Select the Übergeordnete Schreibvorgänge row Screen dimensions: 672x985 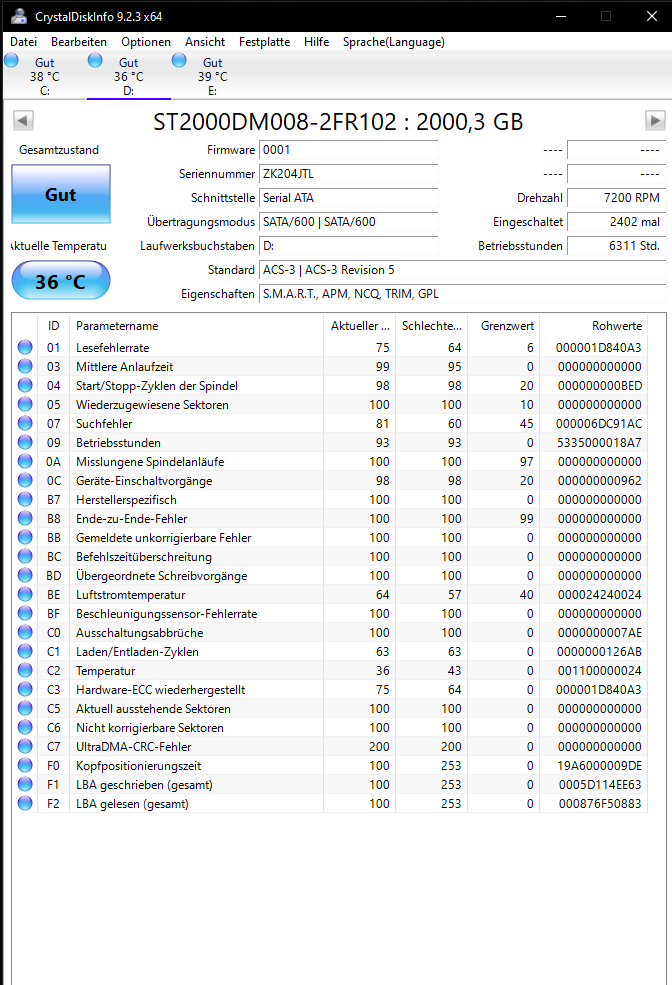[330, 575]
